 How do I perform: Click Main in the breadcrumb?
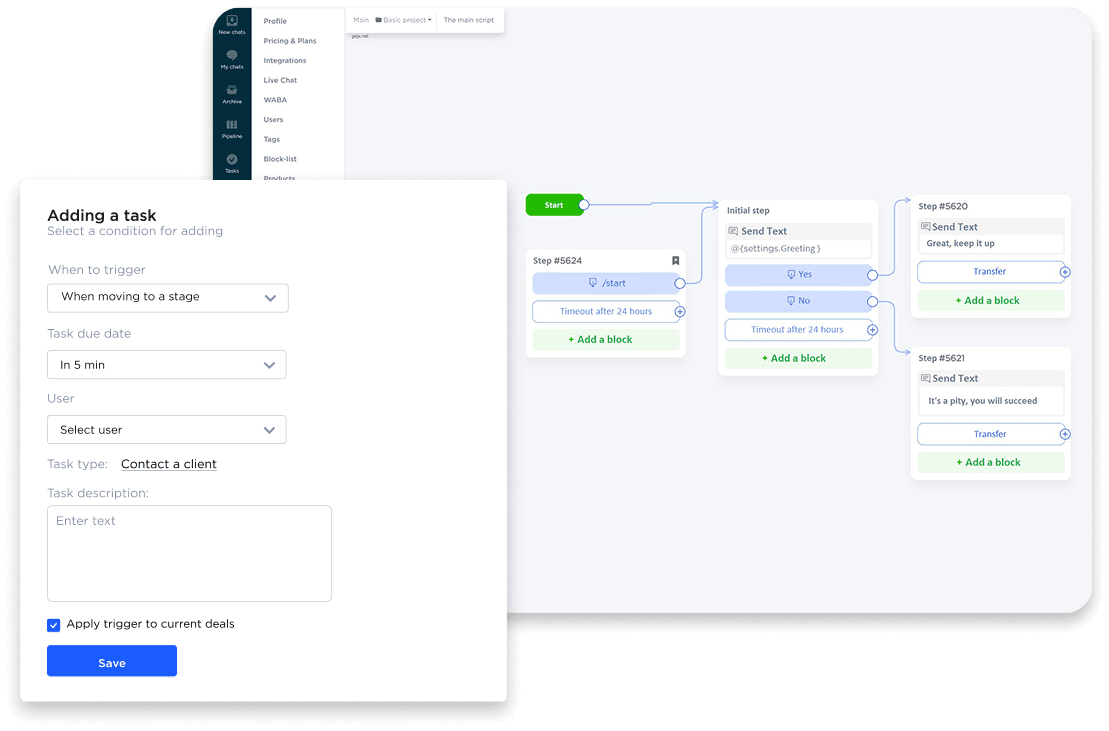pos(361,20)
